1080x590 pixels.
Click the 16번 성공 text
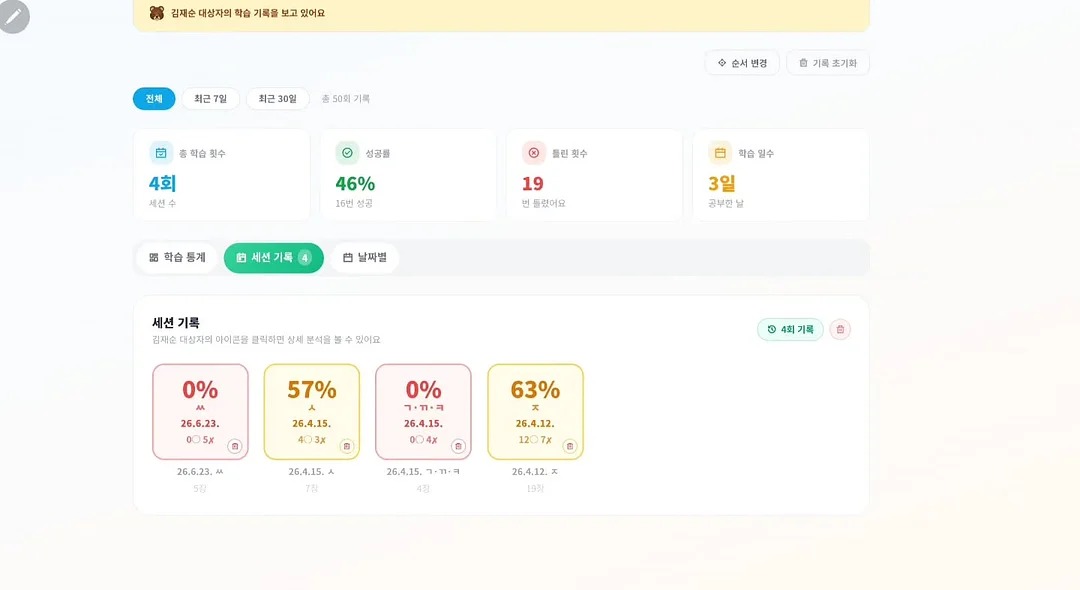[x=354, y=203]
